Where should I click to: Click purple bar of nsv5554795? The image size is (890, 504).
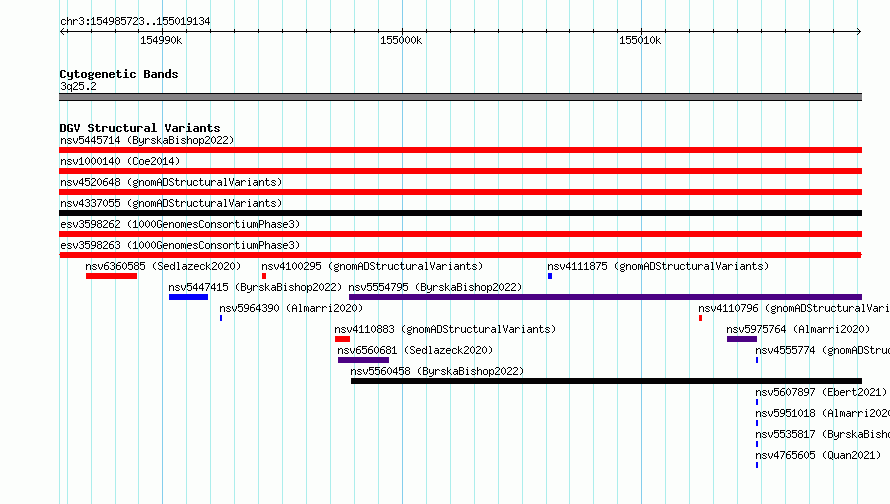[x=606, y=297]
